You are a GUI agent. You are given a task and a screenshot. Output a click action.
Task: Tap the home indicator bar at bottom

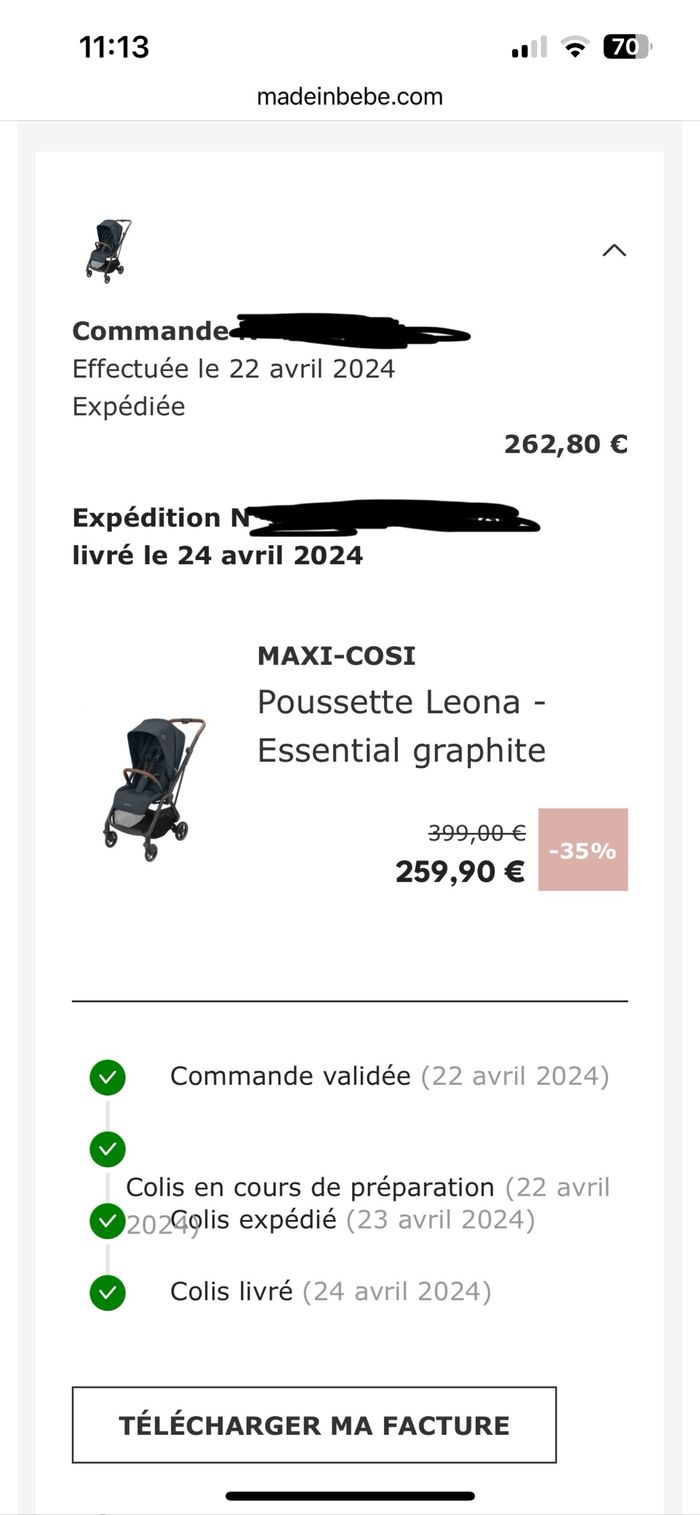click(x=350, y=1496)
